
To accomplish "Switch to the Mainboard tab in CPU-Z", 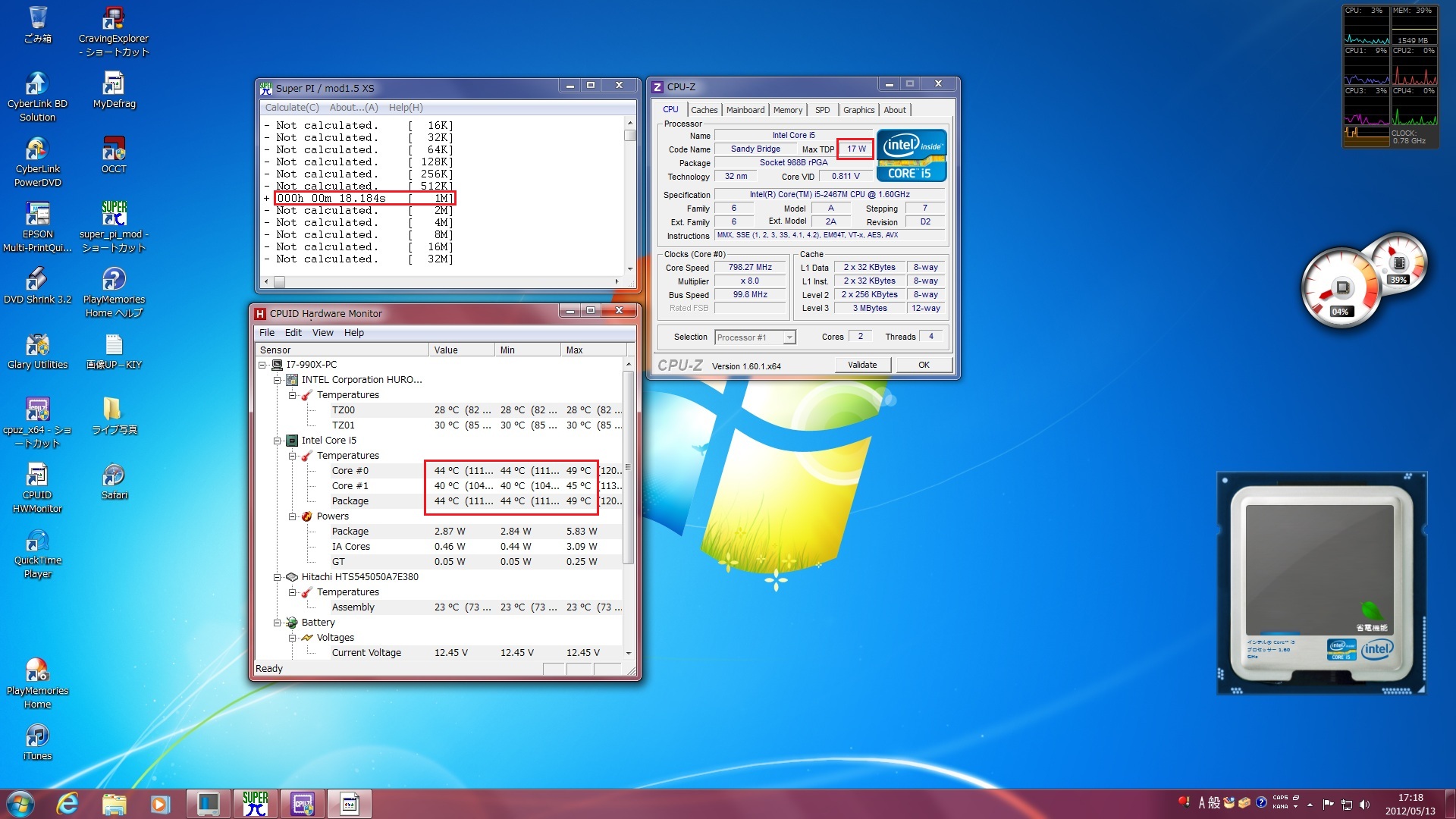I will pyautogui.click(x=745, y=110).
